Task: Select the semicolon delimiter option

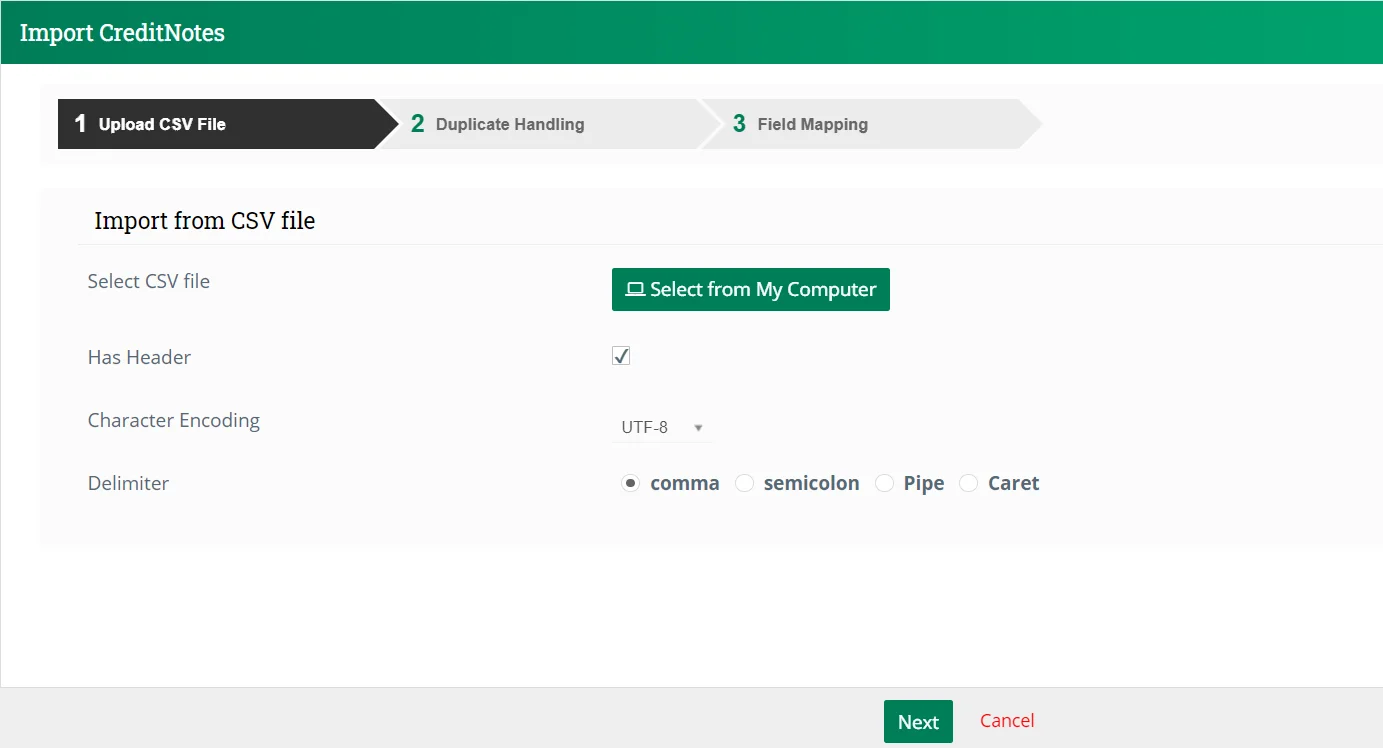Action: [745, 482]
